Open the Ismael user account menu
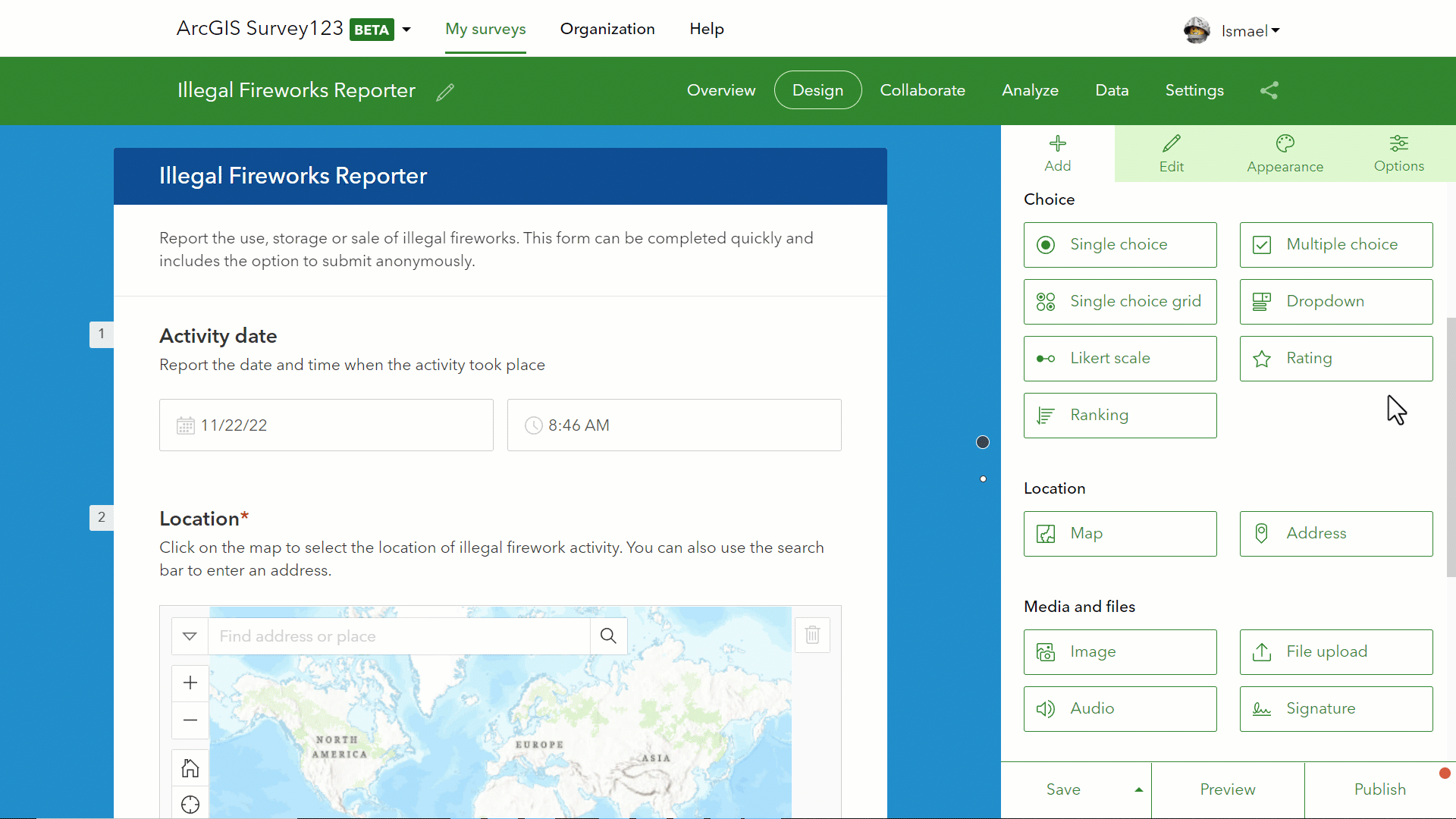 coord(1249,31)
